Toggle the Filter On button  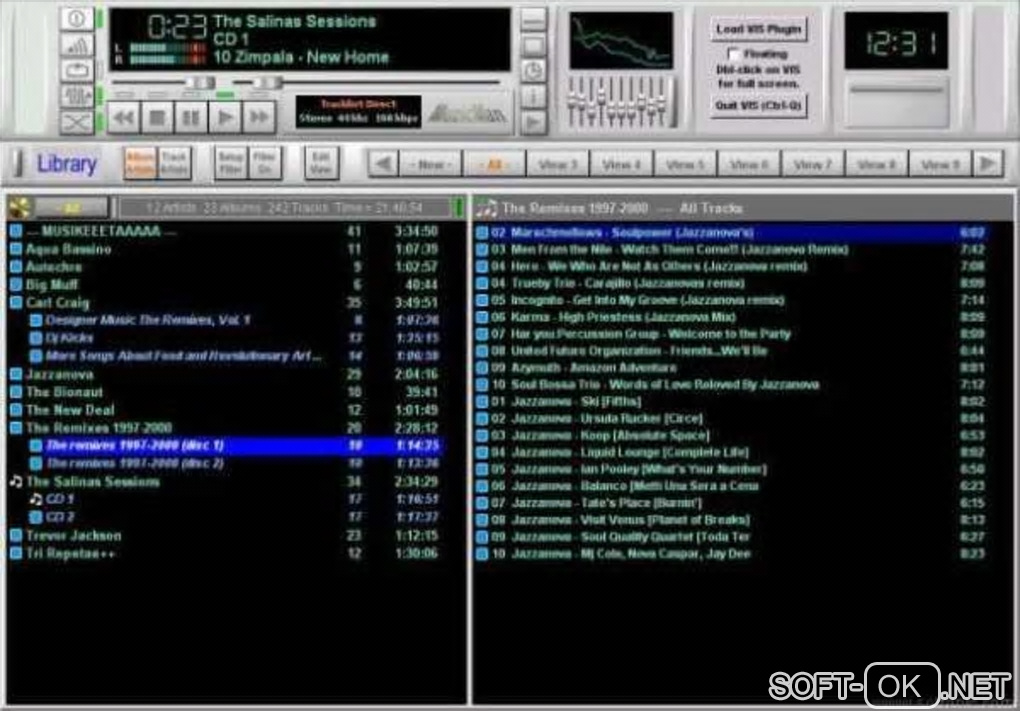tap(264, 163)
